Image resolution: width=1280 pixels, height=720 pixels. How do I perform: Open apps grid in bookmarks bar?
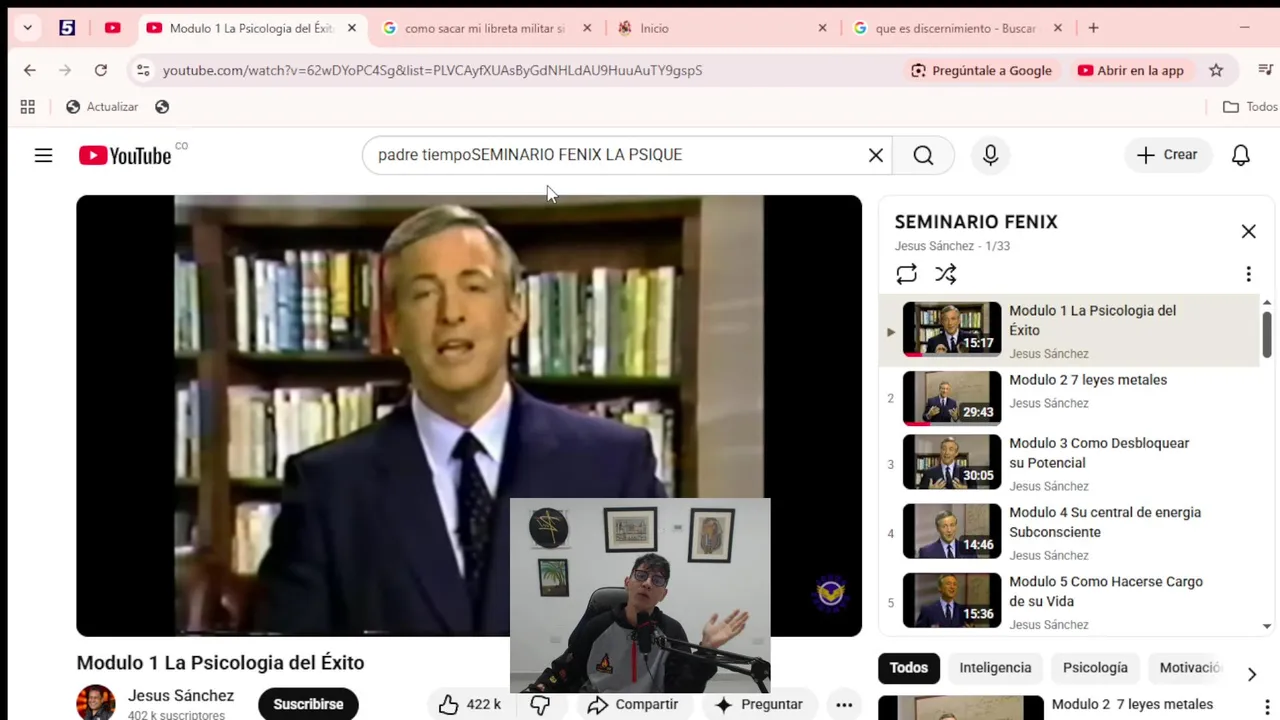point(28,107)
